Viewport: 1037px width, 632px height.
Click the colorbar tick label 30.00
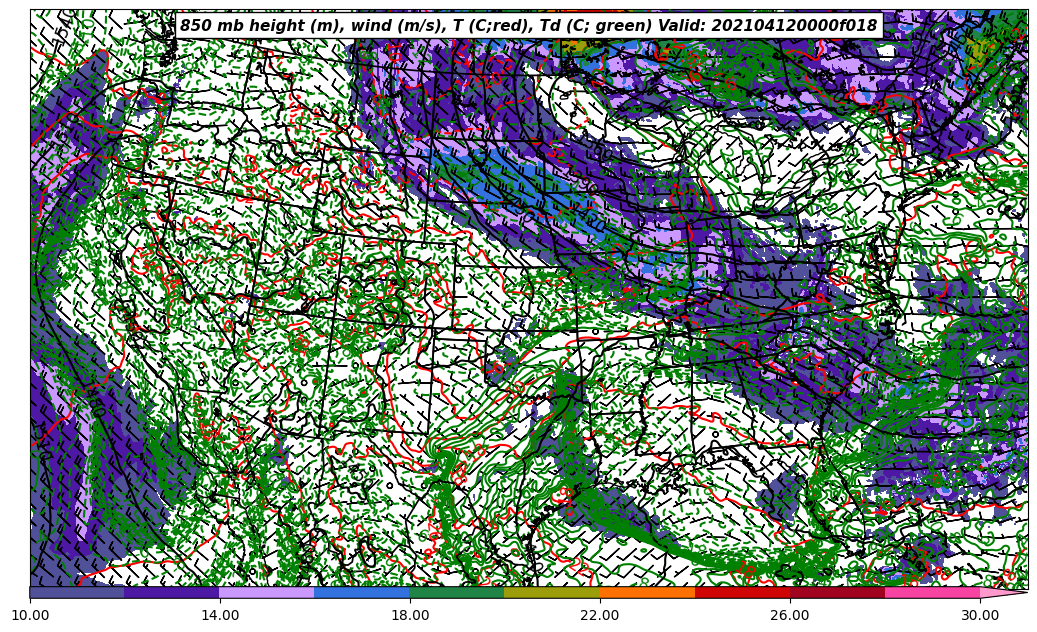click(x=980, y=615)
